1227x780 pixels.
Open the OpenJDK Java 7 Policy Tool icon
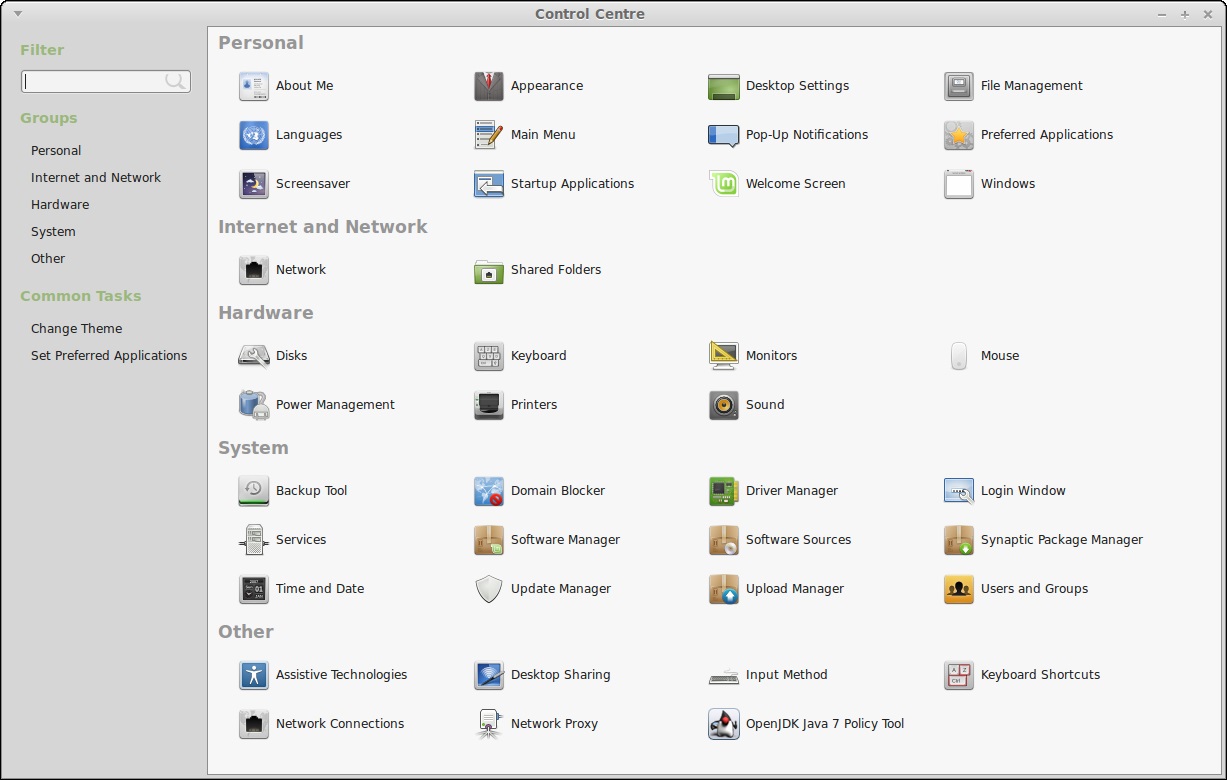[x=724, y=724]
